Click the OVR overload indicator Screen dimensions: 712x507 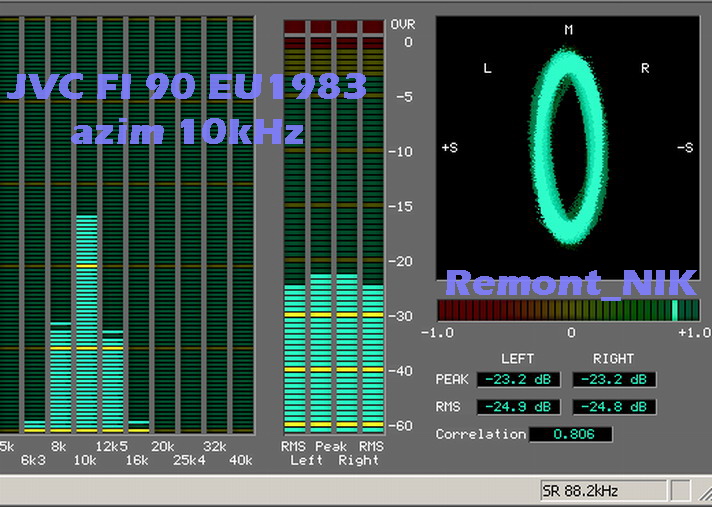(x=402, y=23)
